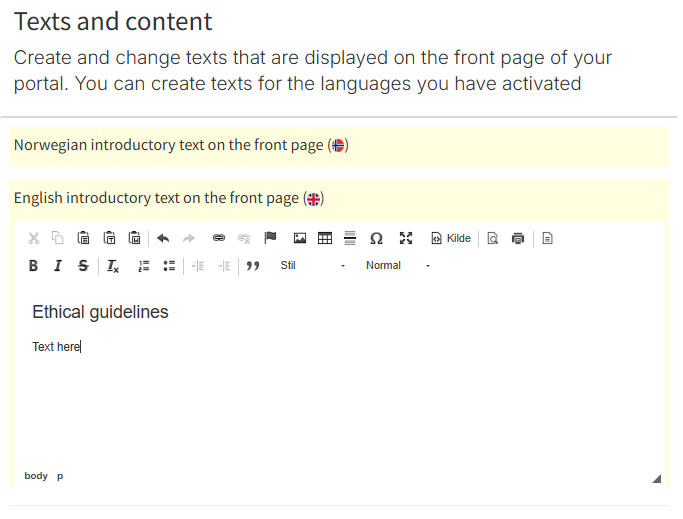Screen dimensions: 683x519
Task: Insert a link with chain icon
Action: pyautogui.click(x=219, y=238)
